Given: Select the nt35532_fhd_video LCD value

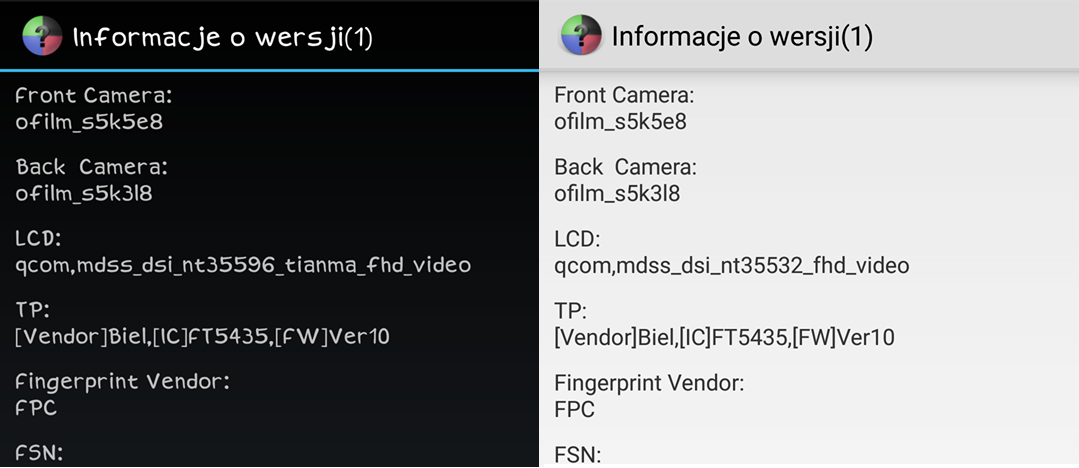Looking at the screenshot, I should click(731, 265).
